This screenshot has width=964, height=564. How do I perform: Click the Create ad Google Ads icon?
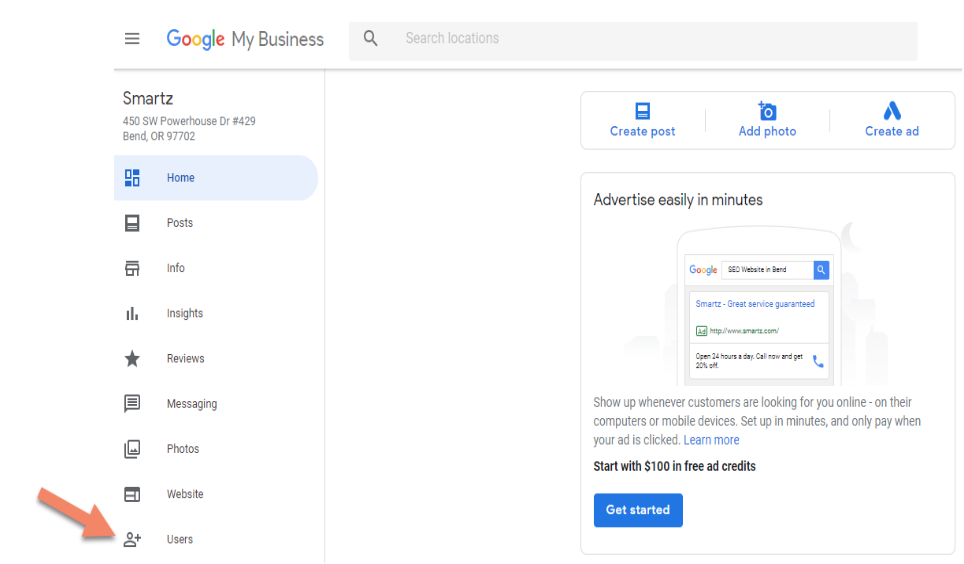coord(892,111)
